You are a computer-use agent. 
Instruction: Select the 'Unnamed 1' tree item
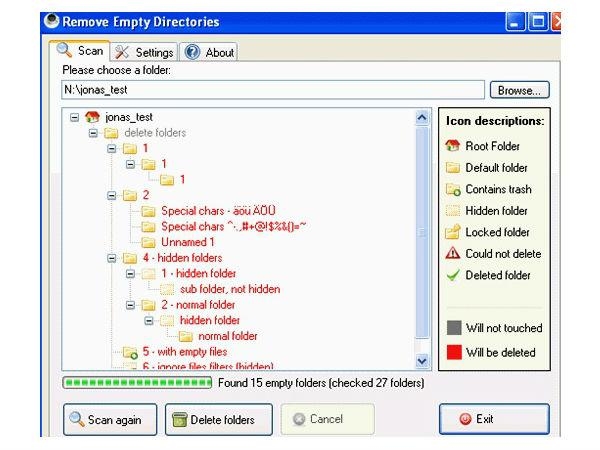pos(188,242)
